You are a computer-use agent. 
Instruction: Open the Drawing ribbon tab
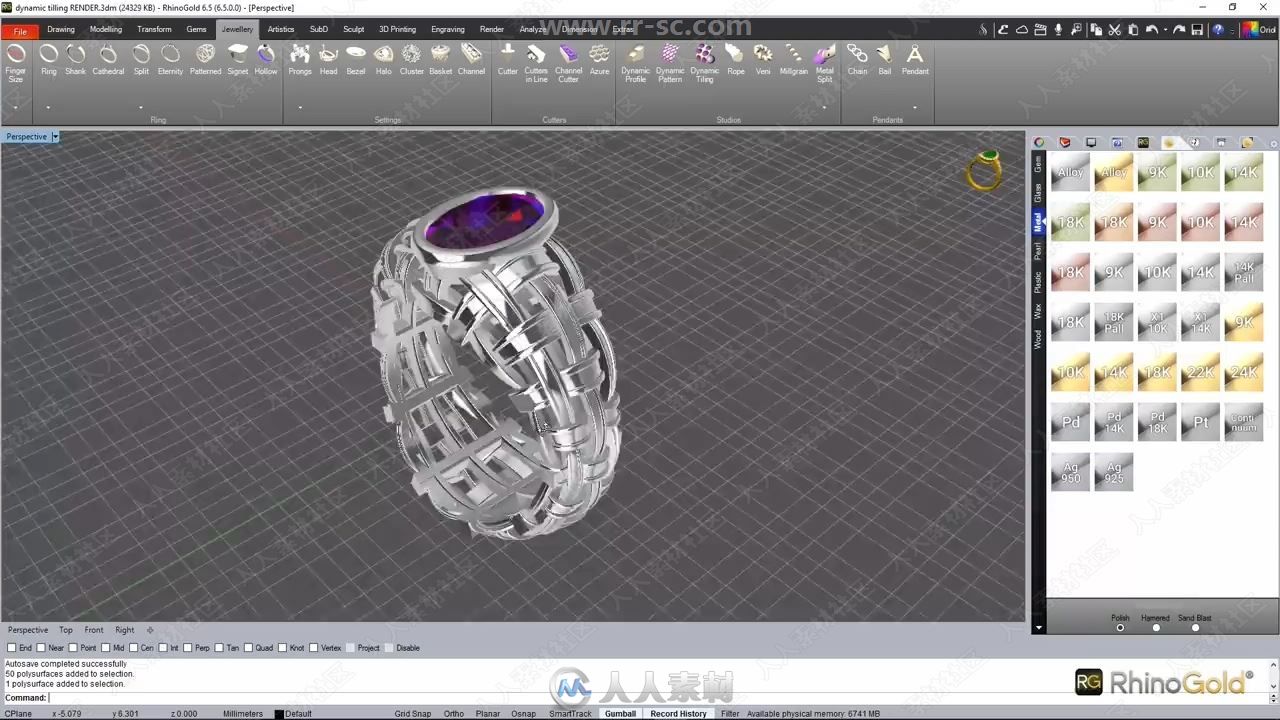click(x=61, y=29)
